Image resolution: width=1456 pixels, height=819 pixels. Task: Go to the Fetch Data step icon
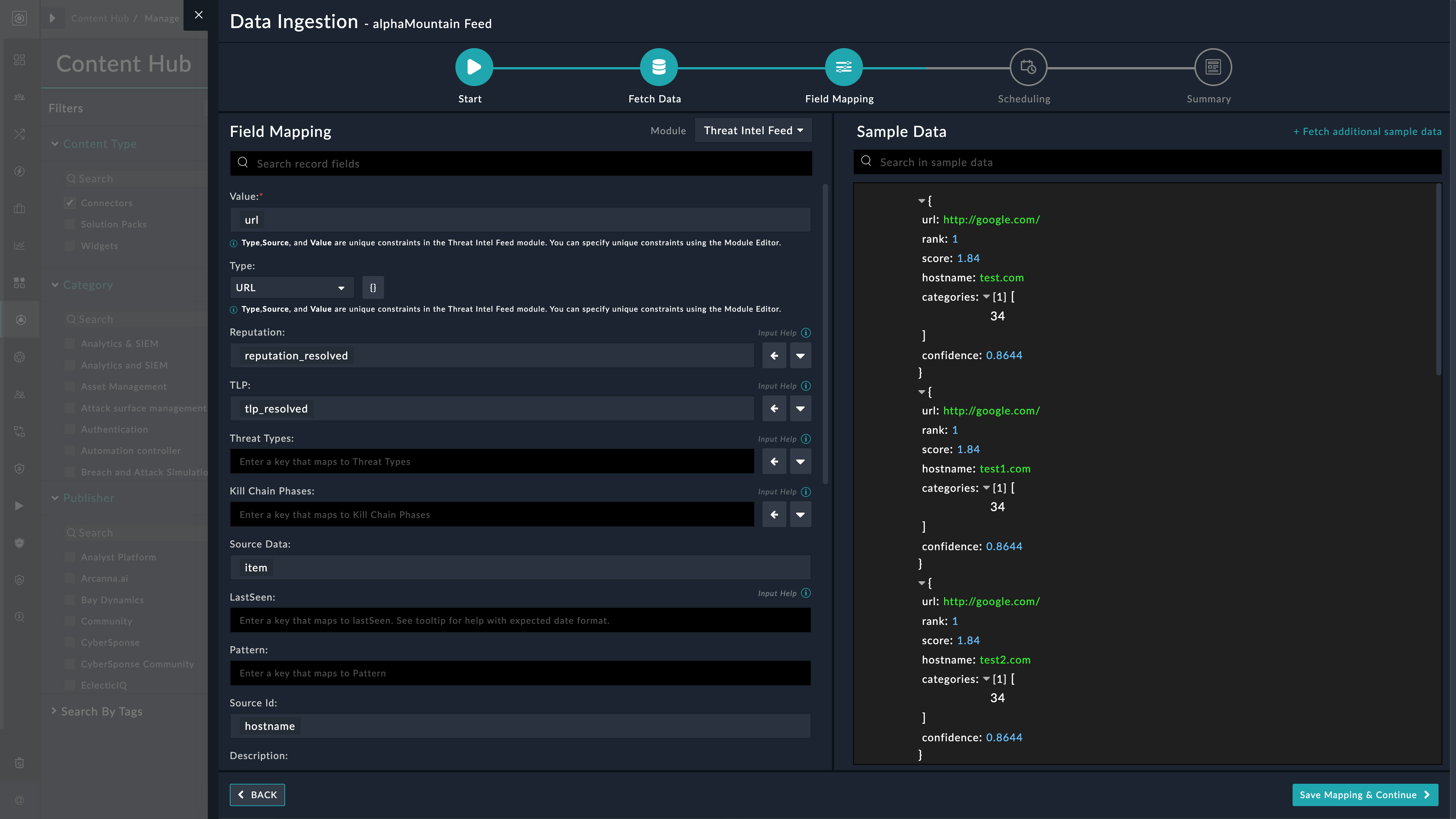point(659,67)
